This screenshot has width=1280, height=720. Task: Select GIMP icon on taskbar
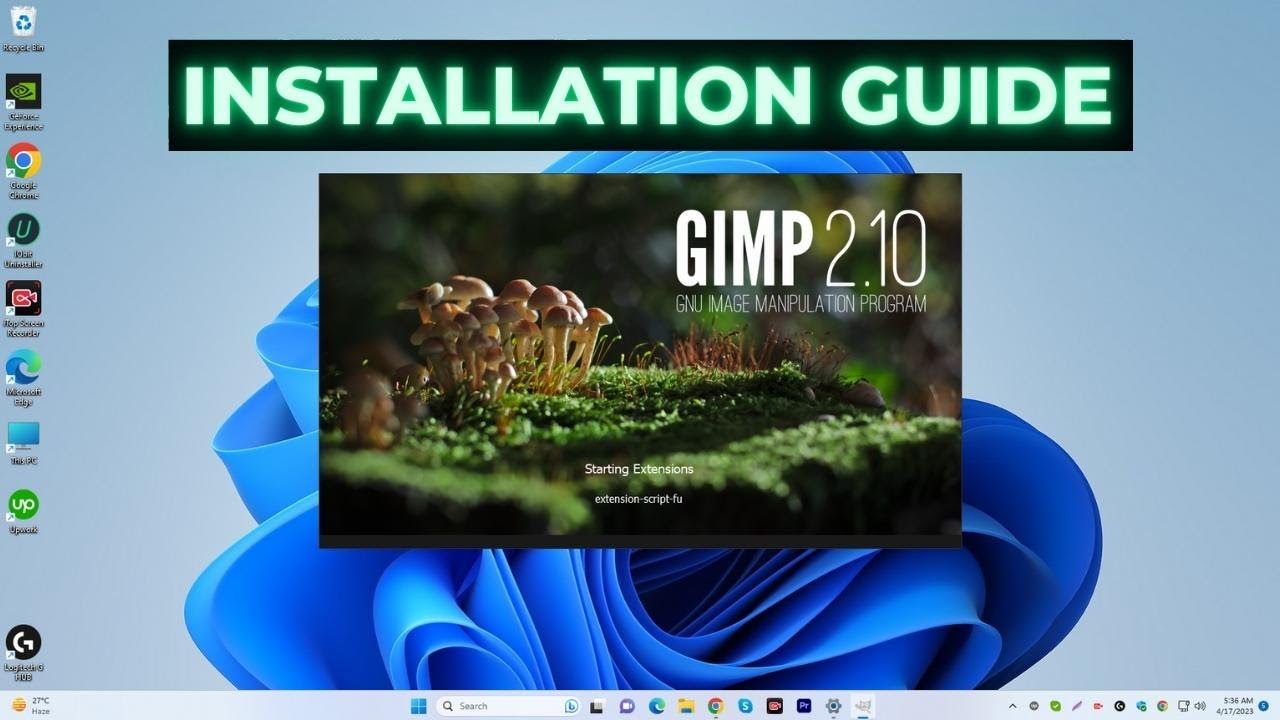[x=864, y=706]
